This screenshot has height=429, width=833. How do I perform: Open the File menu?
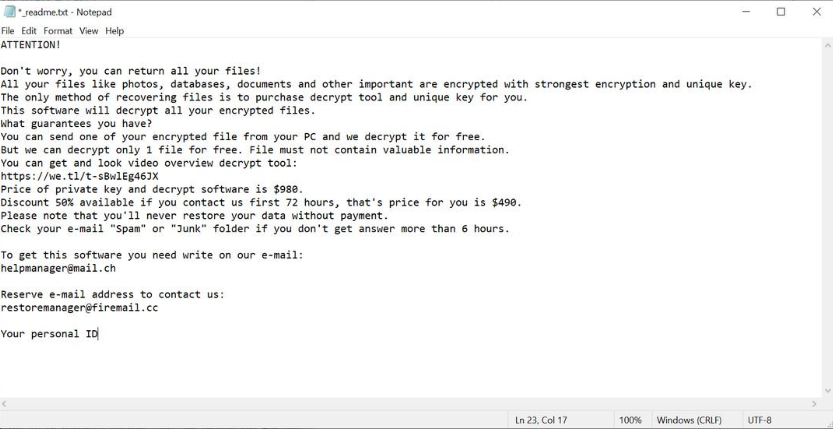pyautogui.click(x=7, y=31)
